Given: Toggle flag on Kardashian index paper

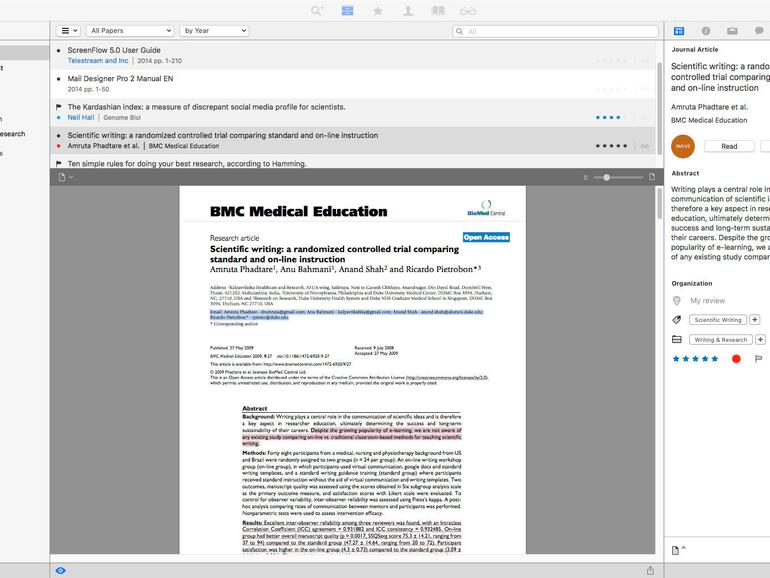Looking at the screenshot, I should click(x=59, y=107).
